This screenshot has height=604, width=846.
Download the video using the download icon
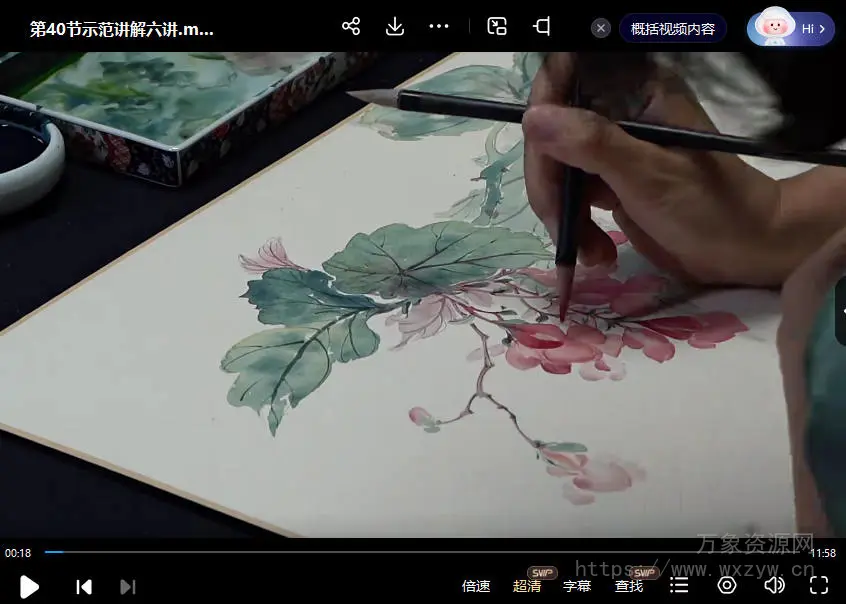click(395, 27)
